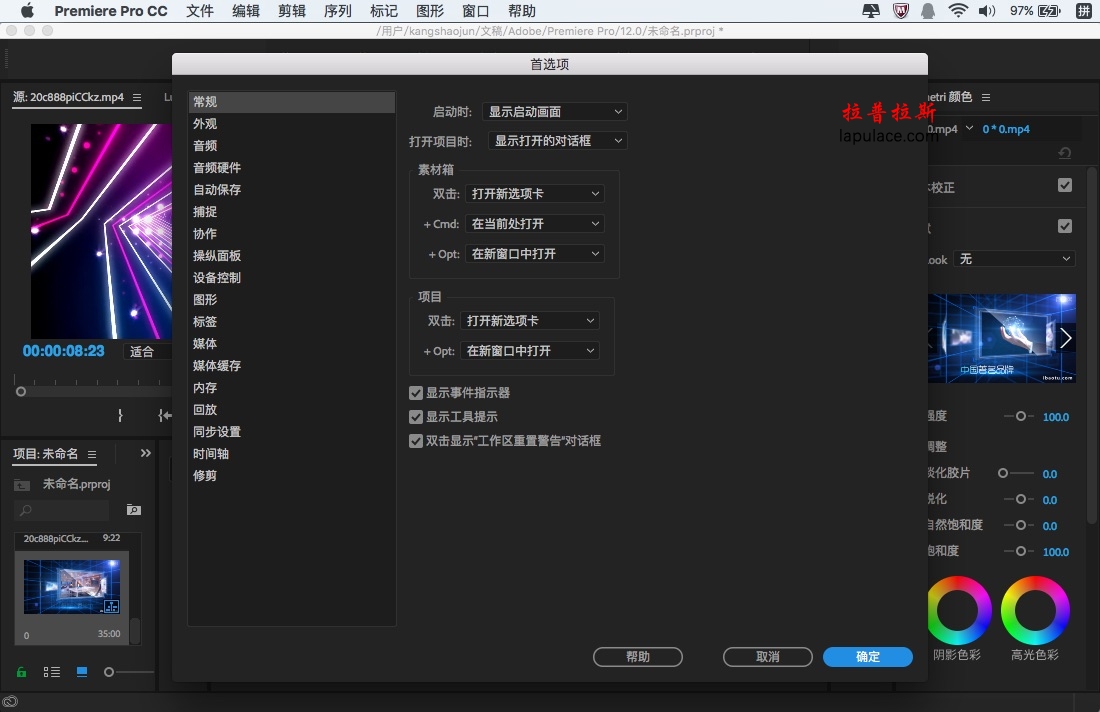Click the highlight tint color wheel 高光色彩
The height and width of the screenshot is (712, 1100).
[x=1035, y=610]
